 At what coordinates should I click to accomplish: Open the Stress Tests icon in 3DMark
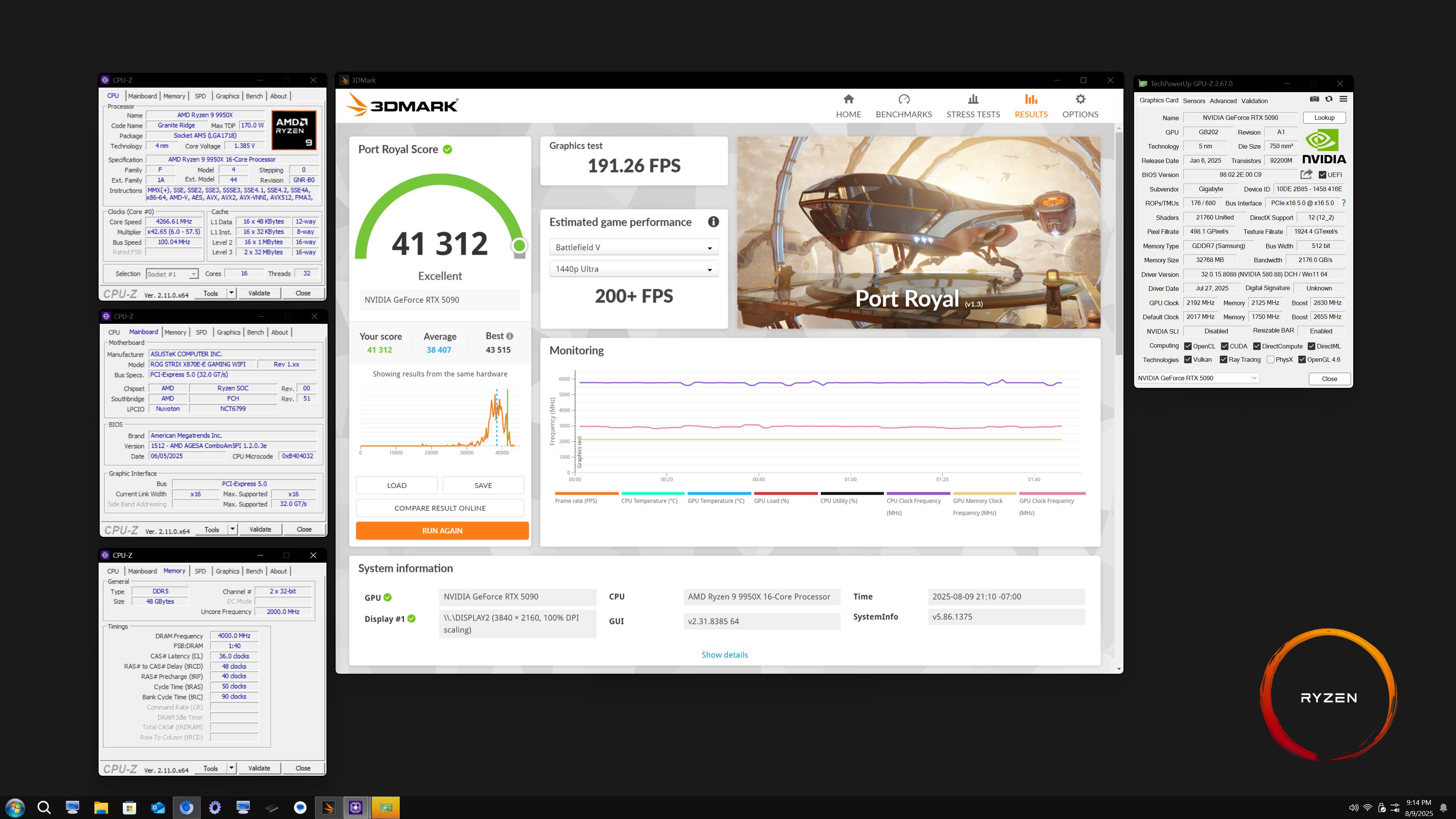(973, 99)
